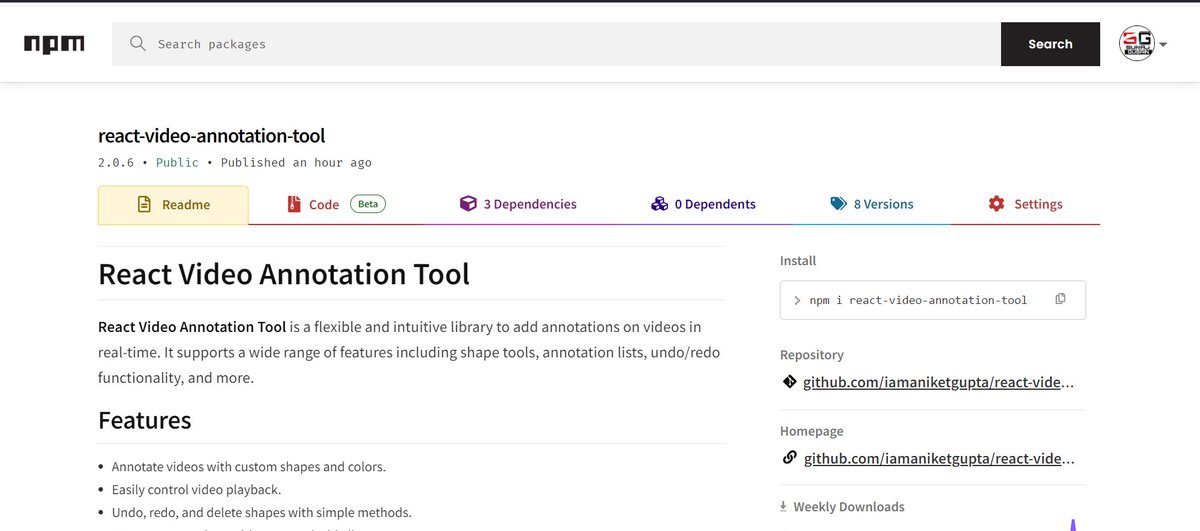Click the Features heading
This screenshot has height=531, width=1200.
[145, 420]
